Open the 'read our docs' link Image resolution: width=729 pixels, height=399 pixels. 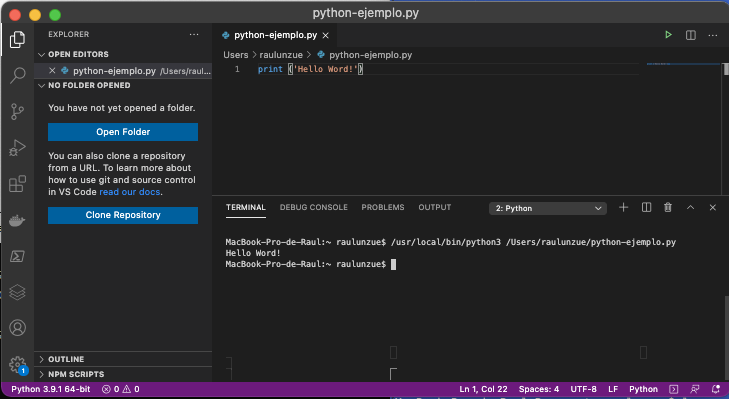click(x=130, y=192)
